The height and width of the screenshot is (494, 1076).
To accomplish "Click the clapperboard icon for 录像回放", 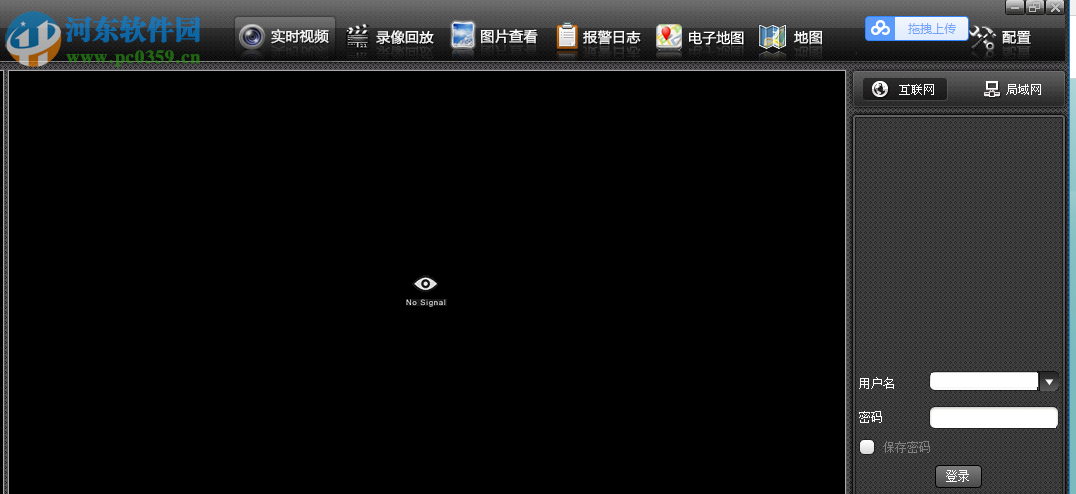I will (357, 36).
